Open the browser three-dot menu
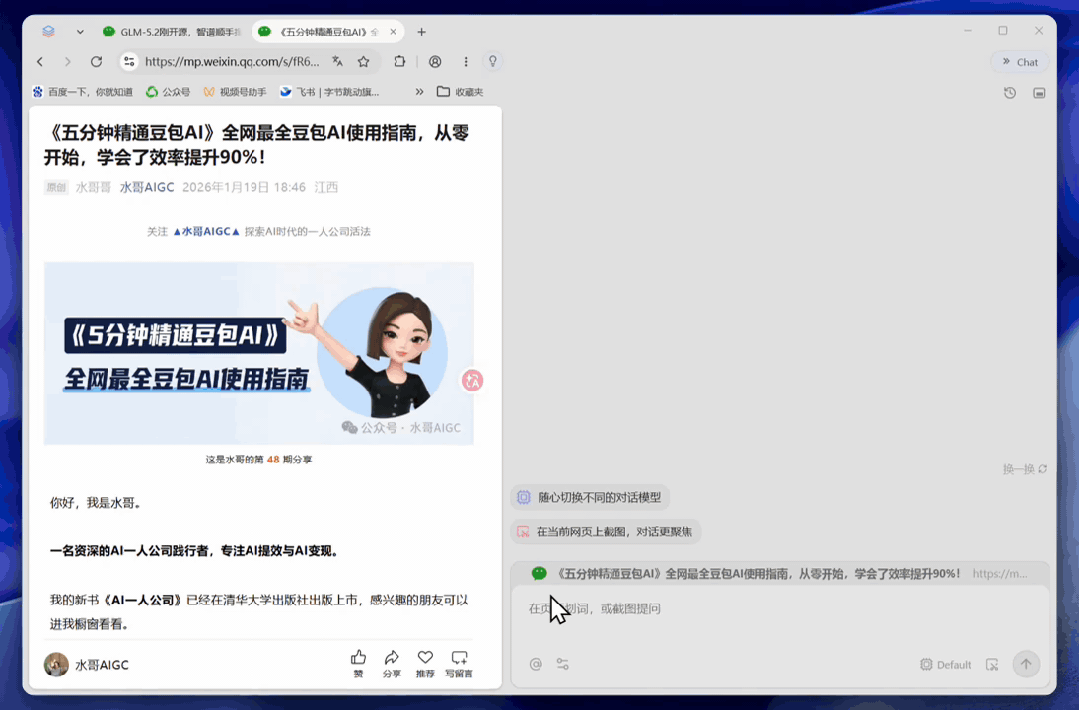Viewport: 1079px width, 710px height. coord(466,61)
